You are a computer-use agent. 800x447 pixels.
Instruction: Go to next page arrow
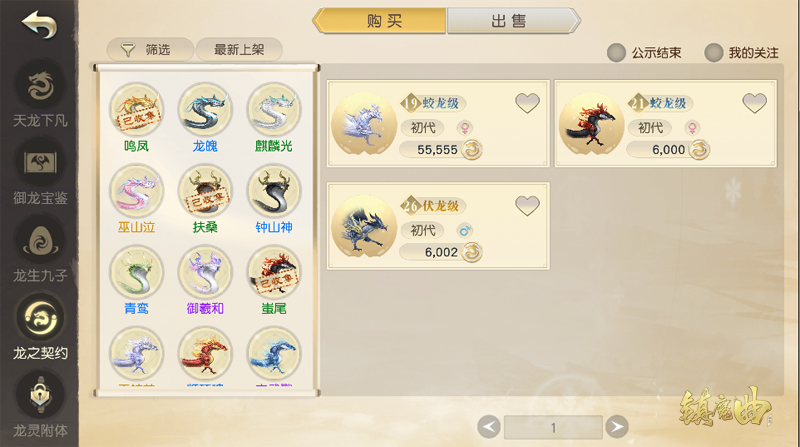point(617,427)
